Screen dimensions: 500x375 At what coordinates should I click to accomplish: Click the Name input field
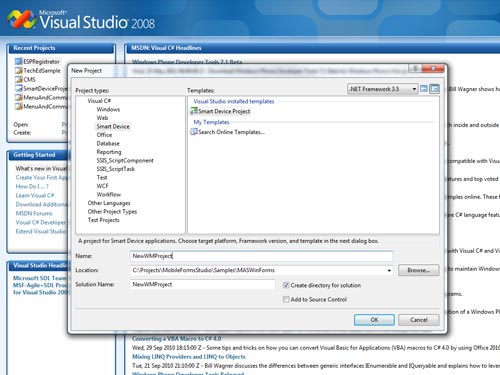262,256
